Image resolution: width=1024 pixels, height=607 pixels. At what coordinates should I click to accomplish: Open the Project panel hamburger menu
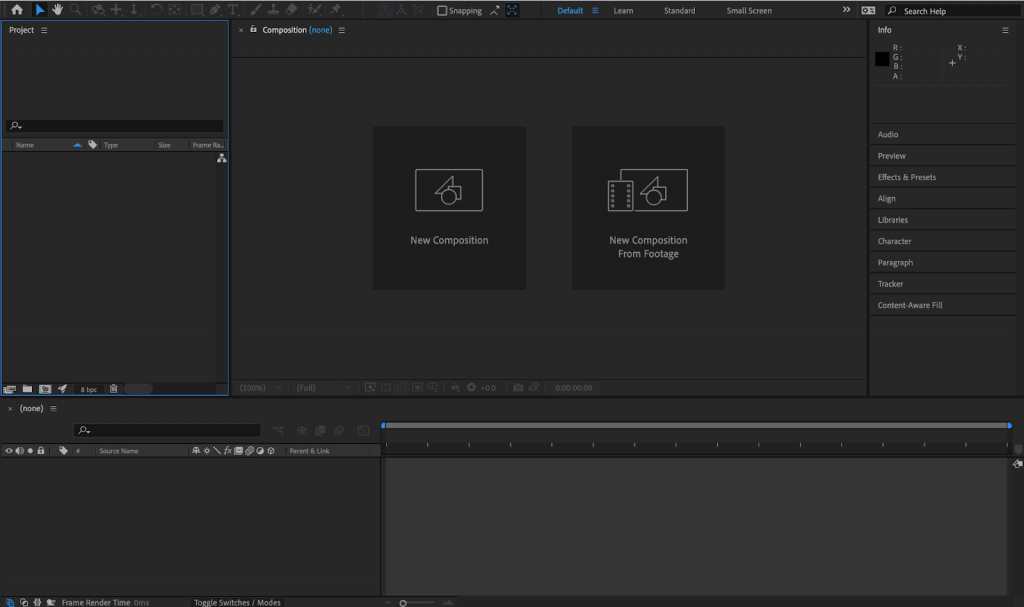(44, 30)
